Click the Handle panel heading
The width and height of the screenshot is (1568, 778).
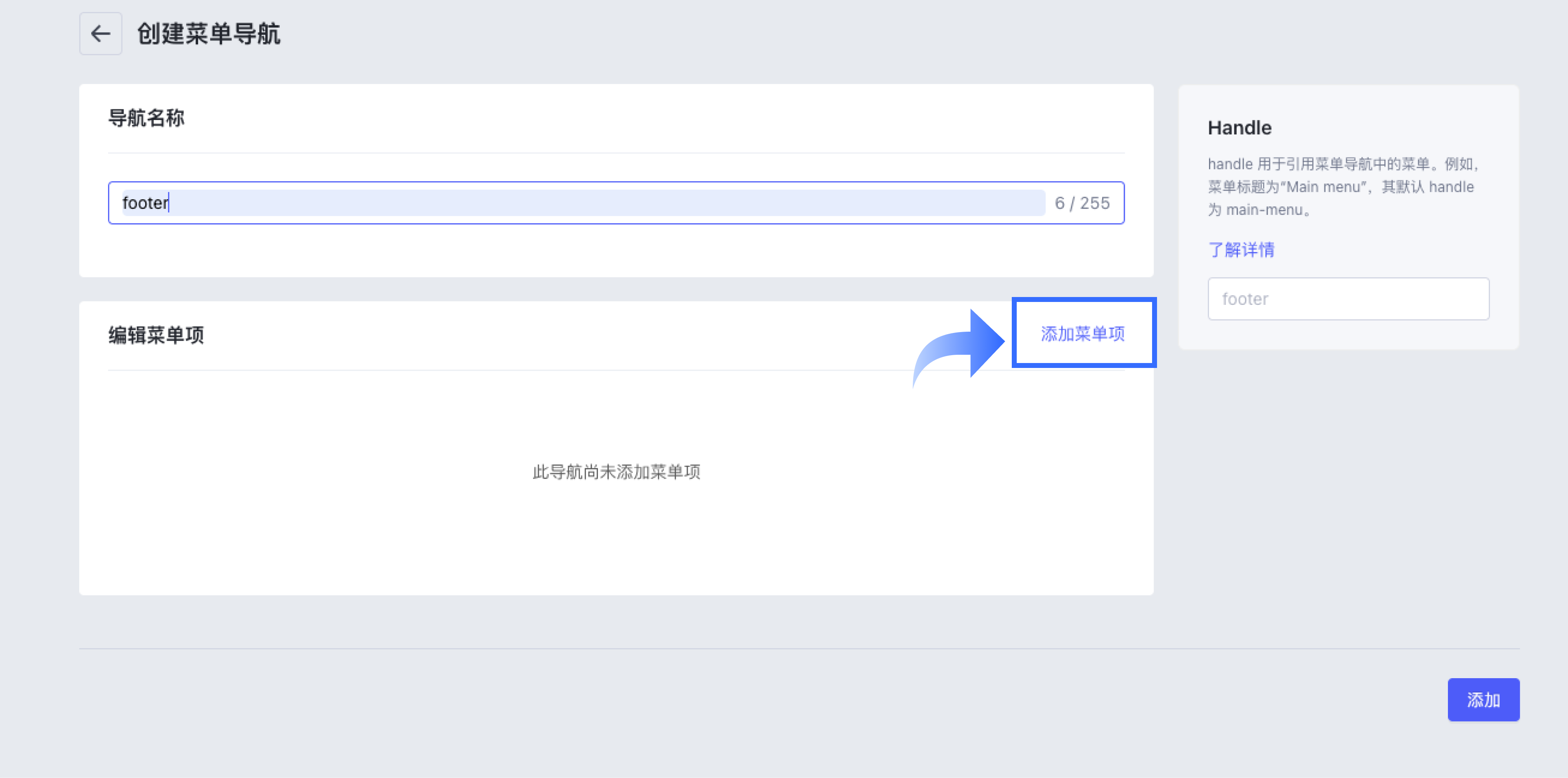click(x=1239, y=128)
